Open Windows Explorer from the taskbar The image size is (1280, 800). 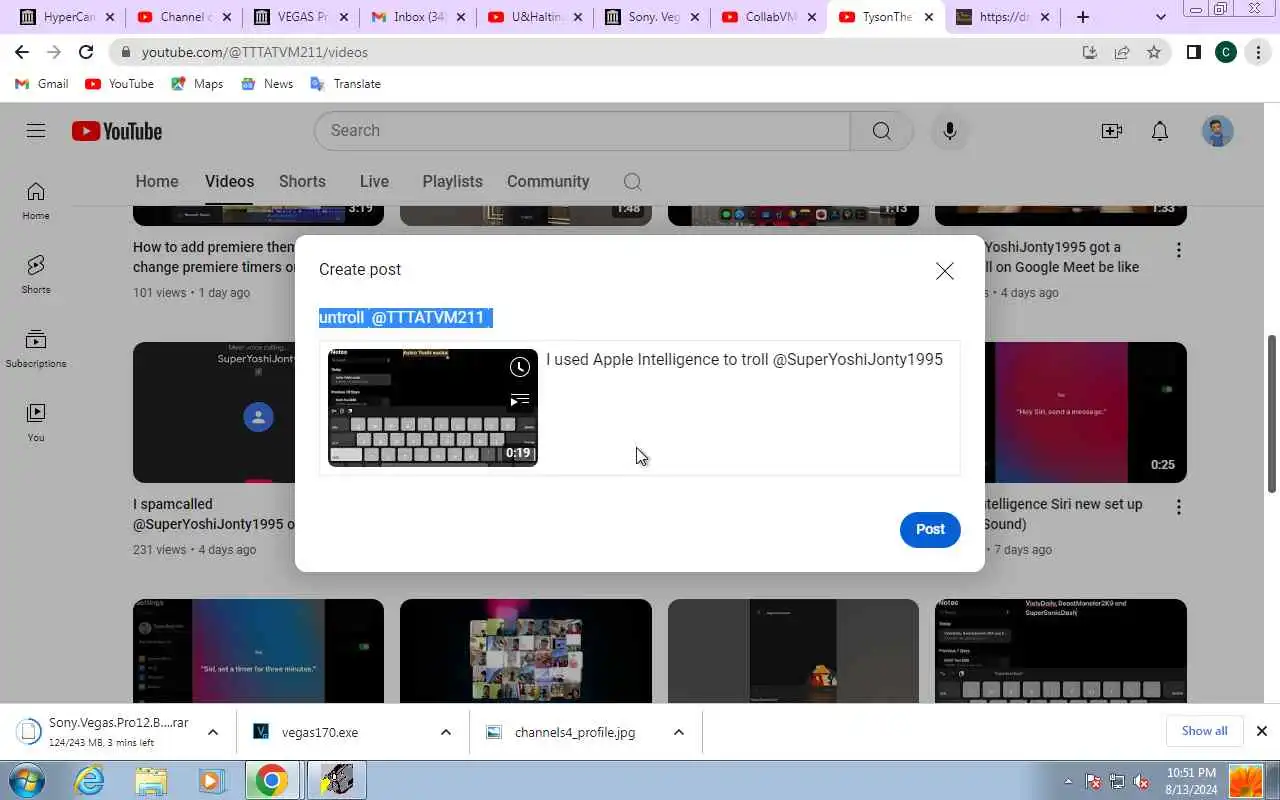coord(151,780)
